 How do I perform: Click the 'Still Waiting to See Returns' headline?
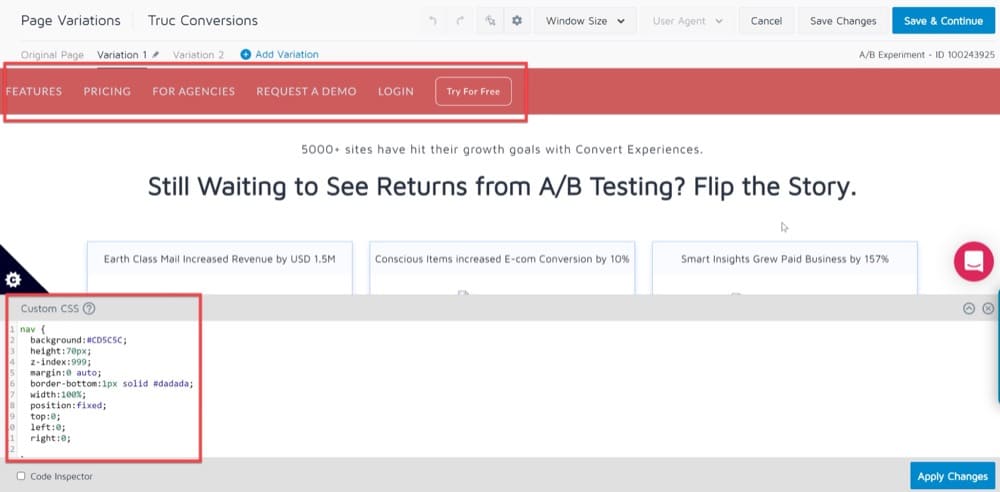pos(502,186)
